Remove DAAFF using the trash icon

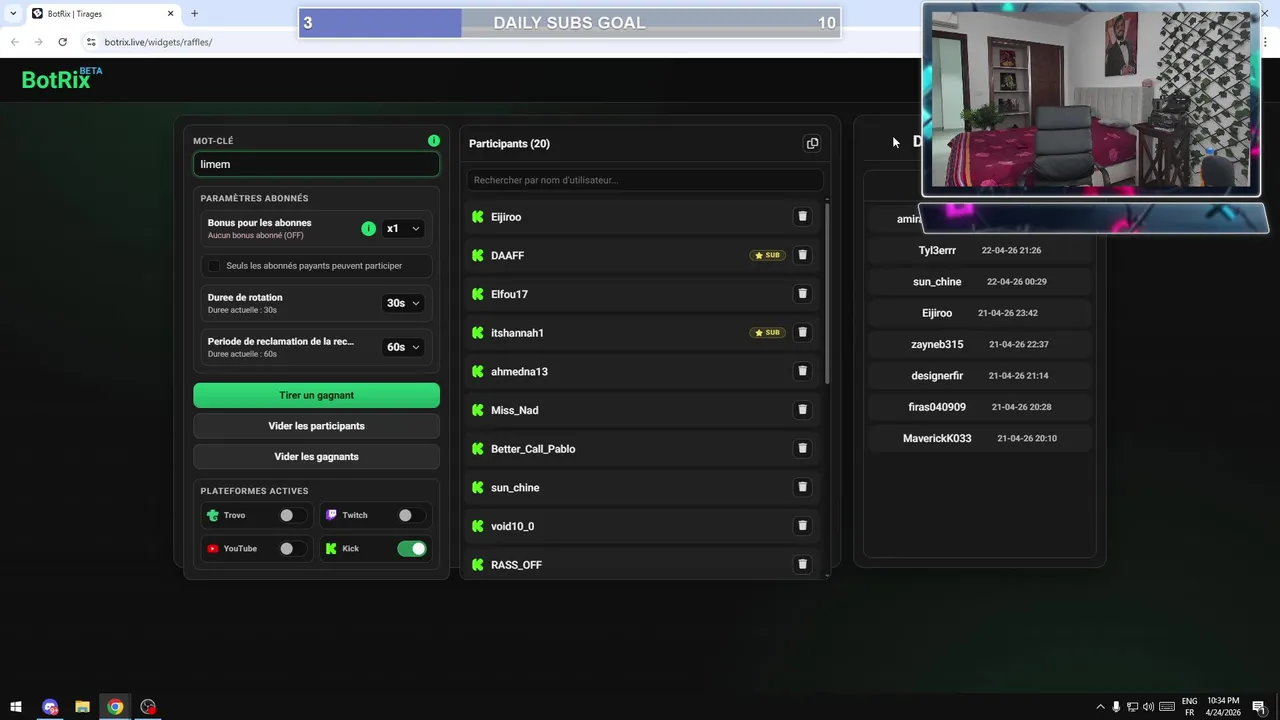point(802,255)
